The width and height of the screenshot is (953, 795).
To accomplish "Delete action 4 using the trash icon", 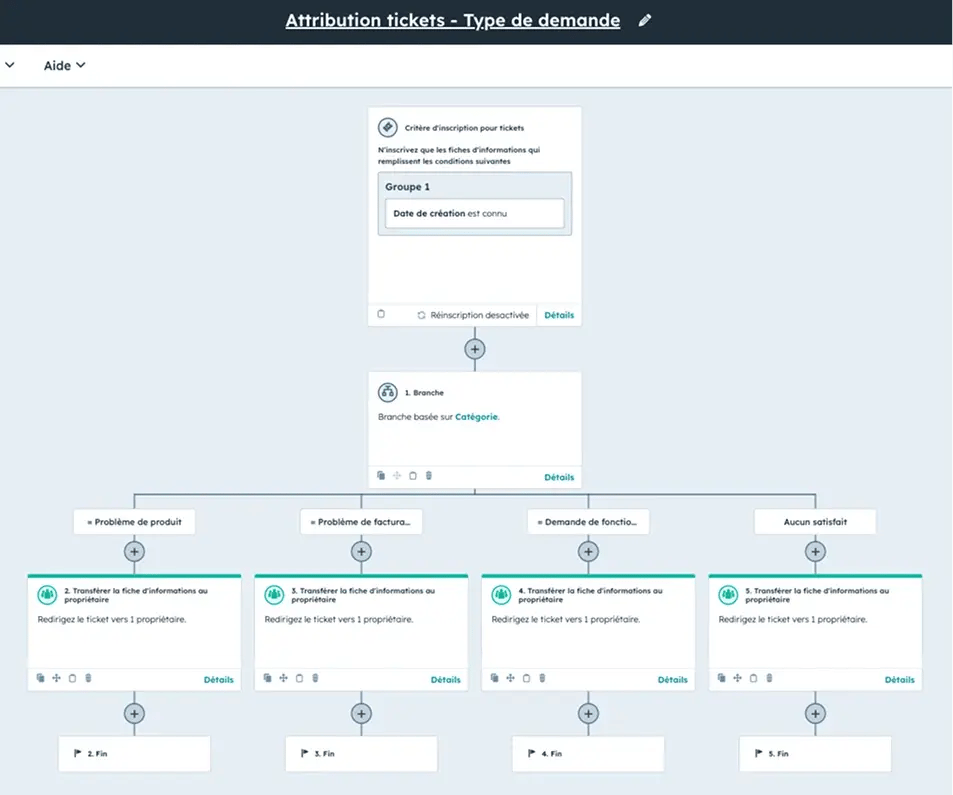I will coord(542,678).
